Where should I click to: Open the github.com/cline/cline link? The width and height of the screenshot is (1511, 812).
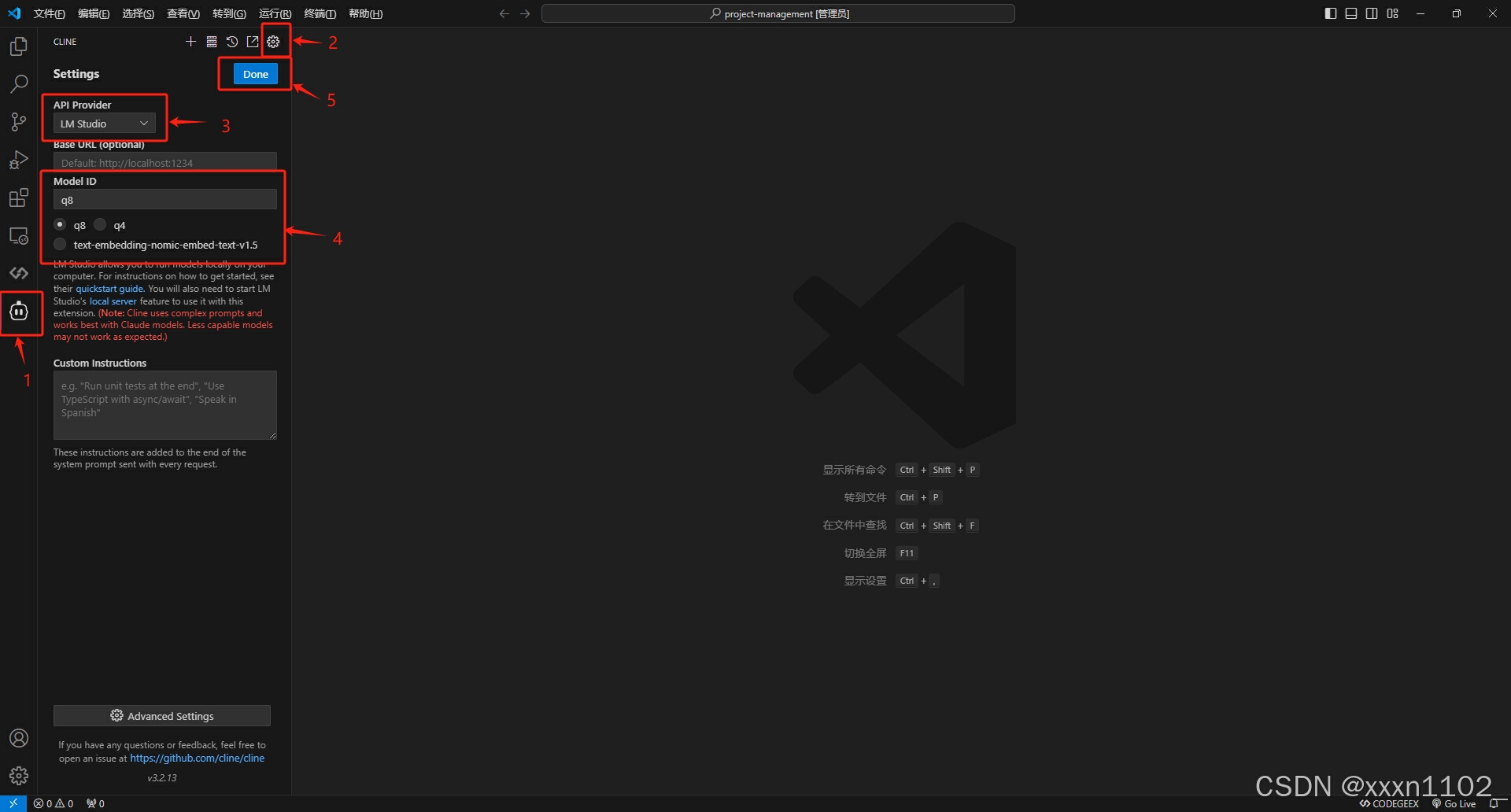coord(197,758)
